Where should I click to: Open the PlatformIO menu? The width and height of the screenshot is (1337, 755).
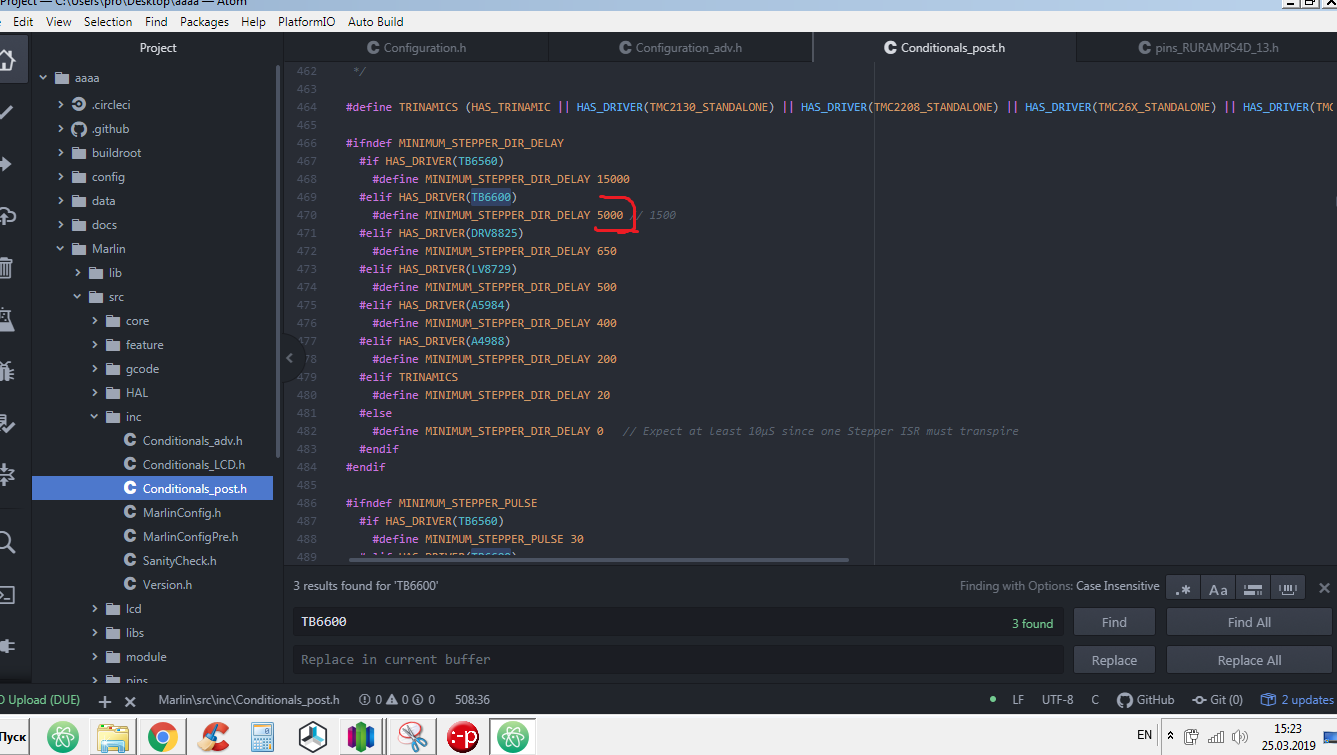click(307, 21)
